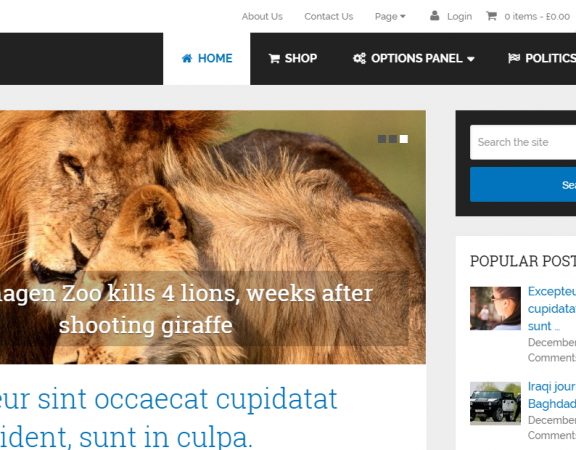Expand the Page dropdown menu

click(390, 17)
